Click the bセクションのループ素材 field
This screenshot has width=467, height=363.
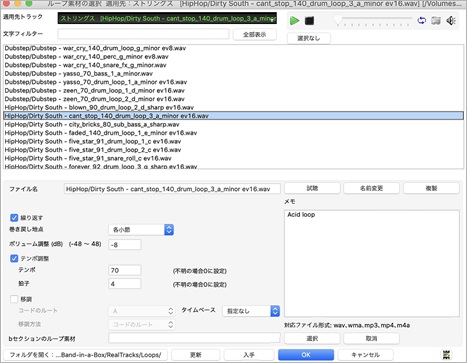click(x=194, y=338)
